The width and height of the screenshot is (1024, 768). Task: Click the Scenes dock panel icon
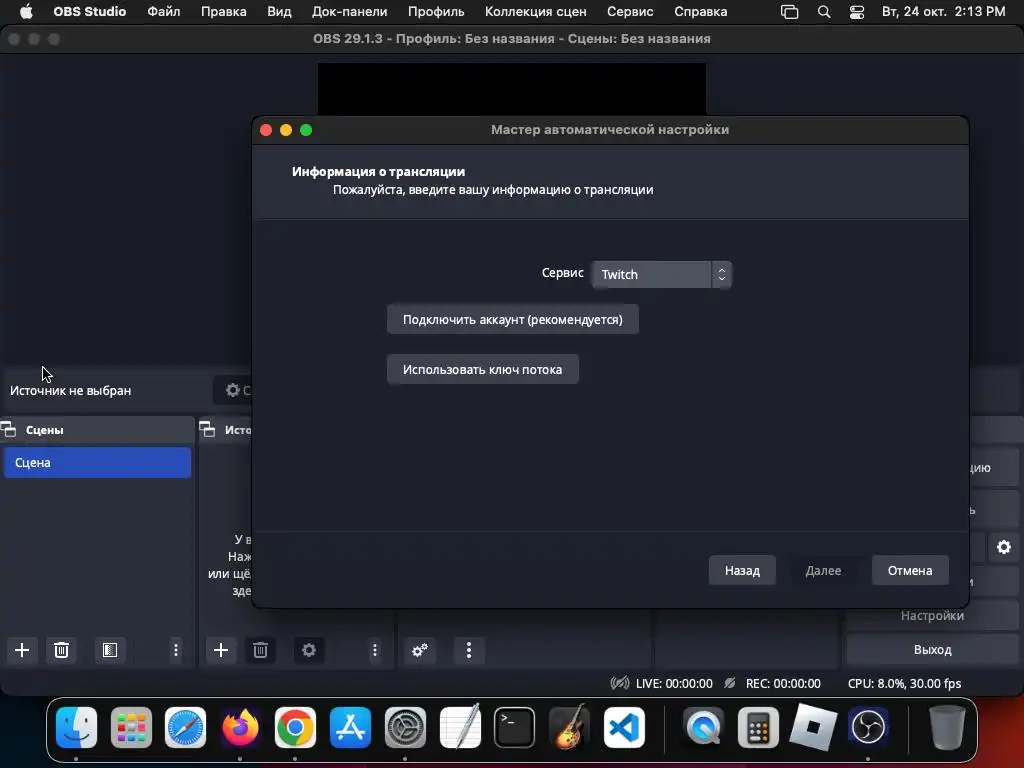click(8, 430)
